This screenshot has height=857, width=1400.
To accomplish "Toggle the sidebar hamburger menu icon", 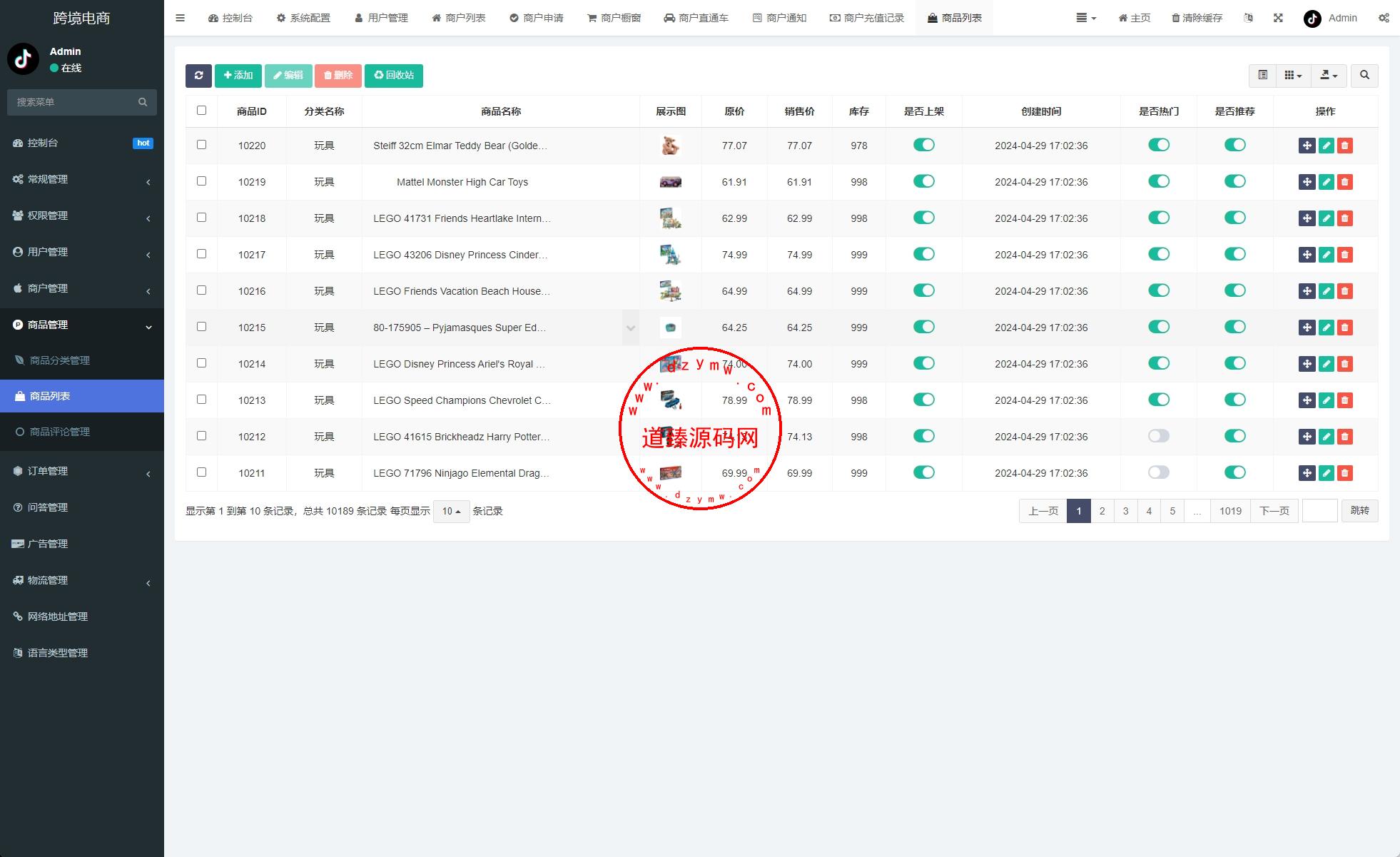I will tap(180, 18).
